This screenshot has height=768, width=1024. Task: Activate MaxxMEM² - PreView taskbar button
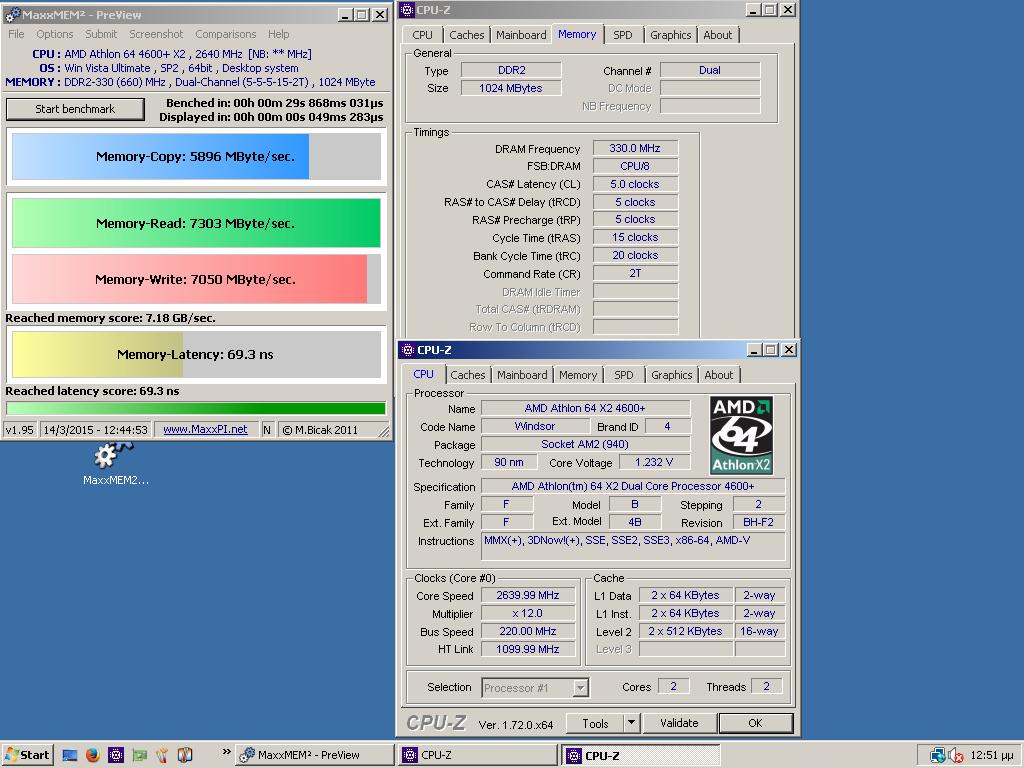pyautogui.click(x=315, y=755)
